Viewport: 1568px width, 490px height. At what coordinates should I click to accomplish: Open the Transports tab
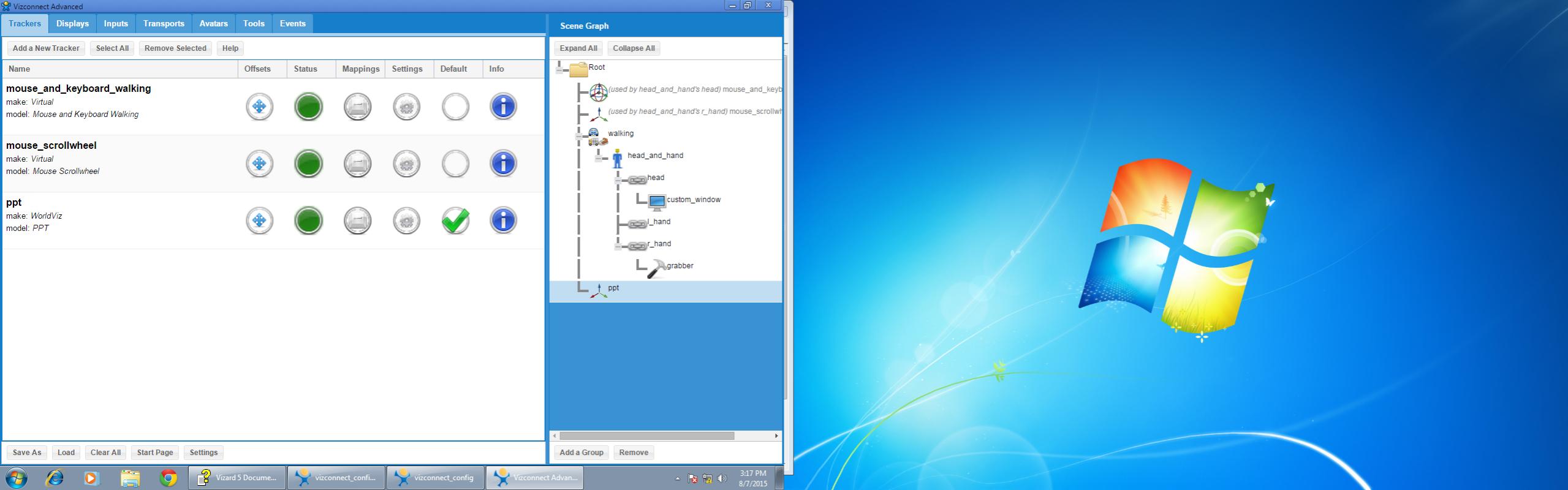(164, 23)
